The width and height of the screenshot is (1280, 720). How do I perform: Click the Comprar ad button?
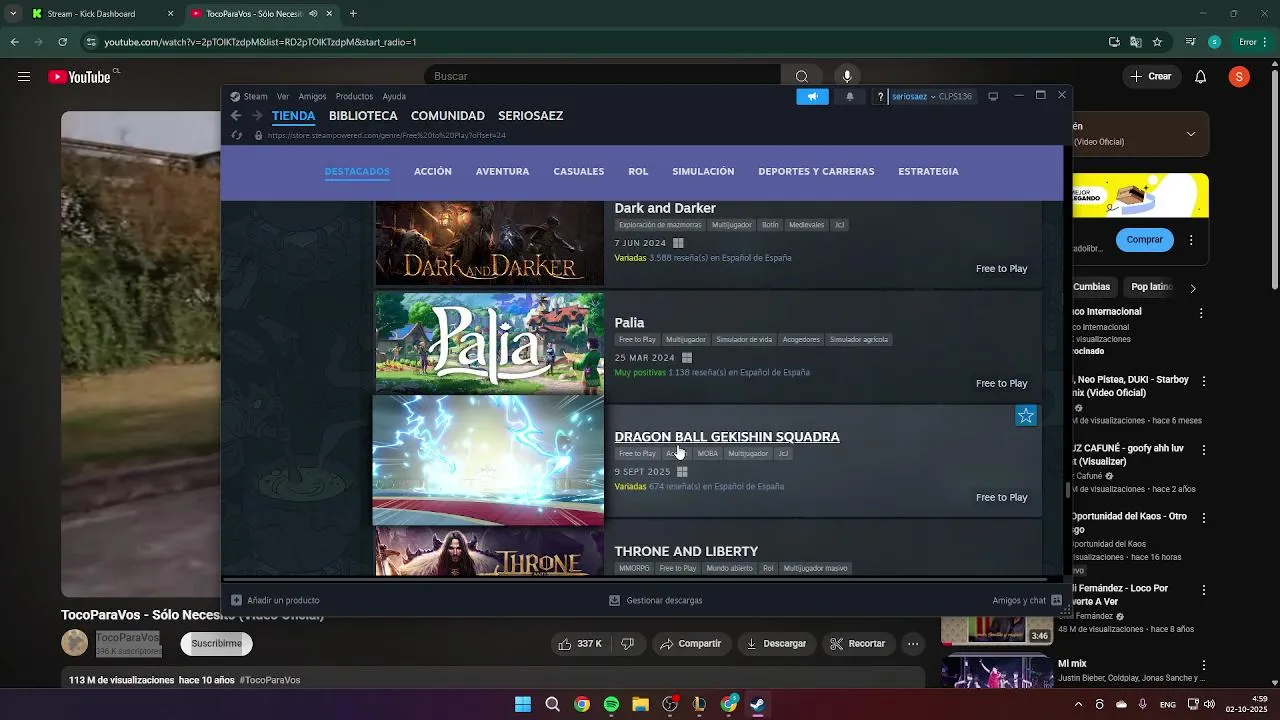point(1144,240)
